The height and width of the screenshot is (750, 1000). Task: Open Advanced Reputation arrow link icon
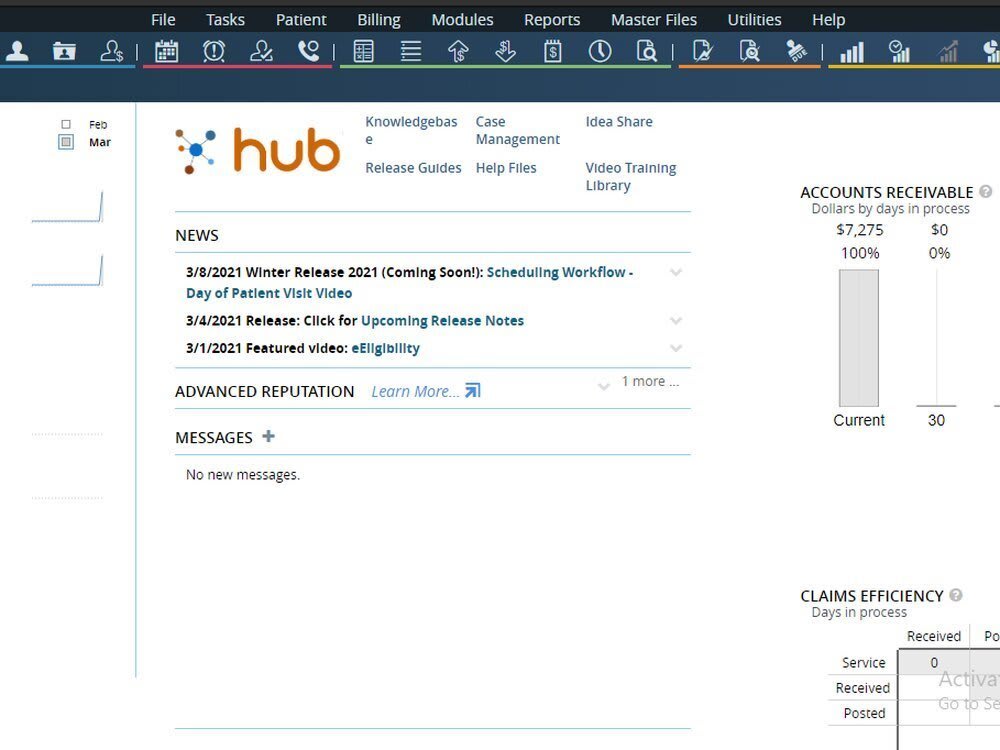473,390
